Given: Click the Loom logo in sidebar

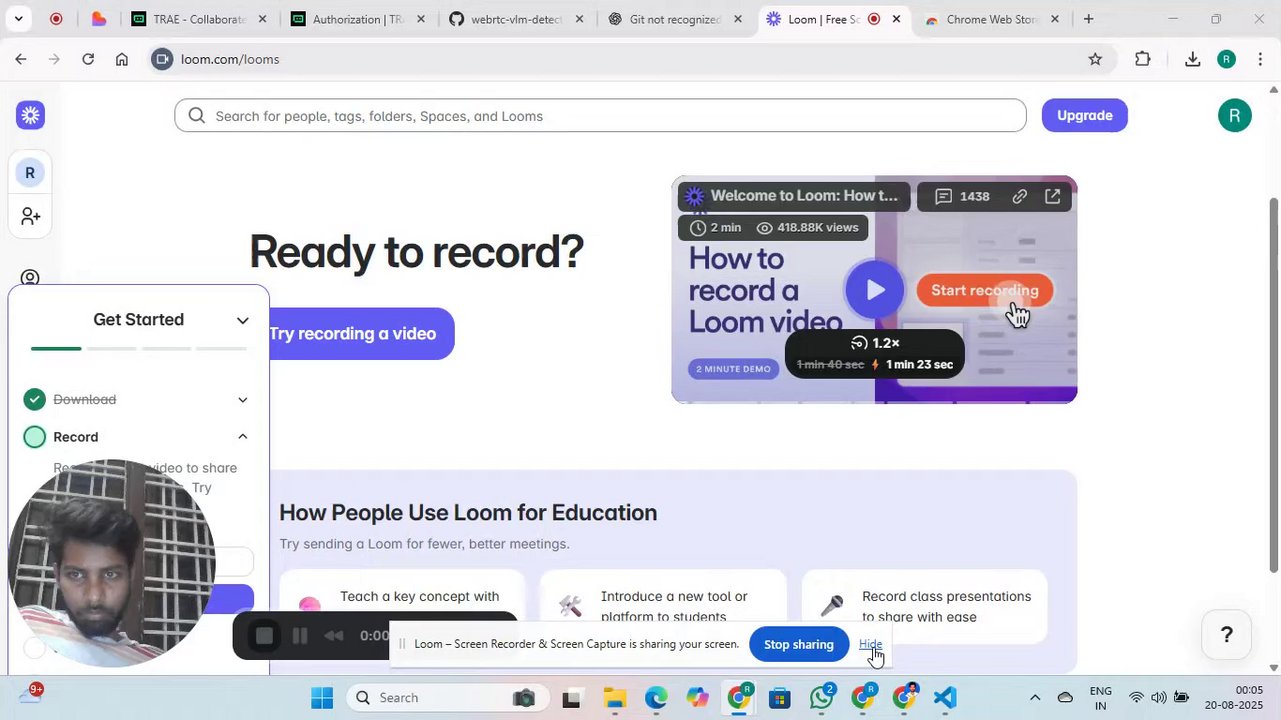Looking at the screenshot, I should (x=30, y=115).
